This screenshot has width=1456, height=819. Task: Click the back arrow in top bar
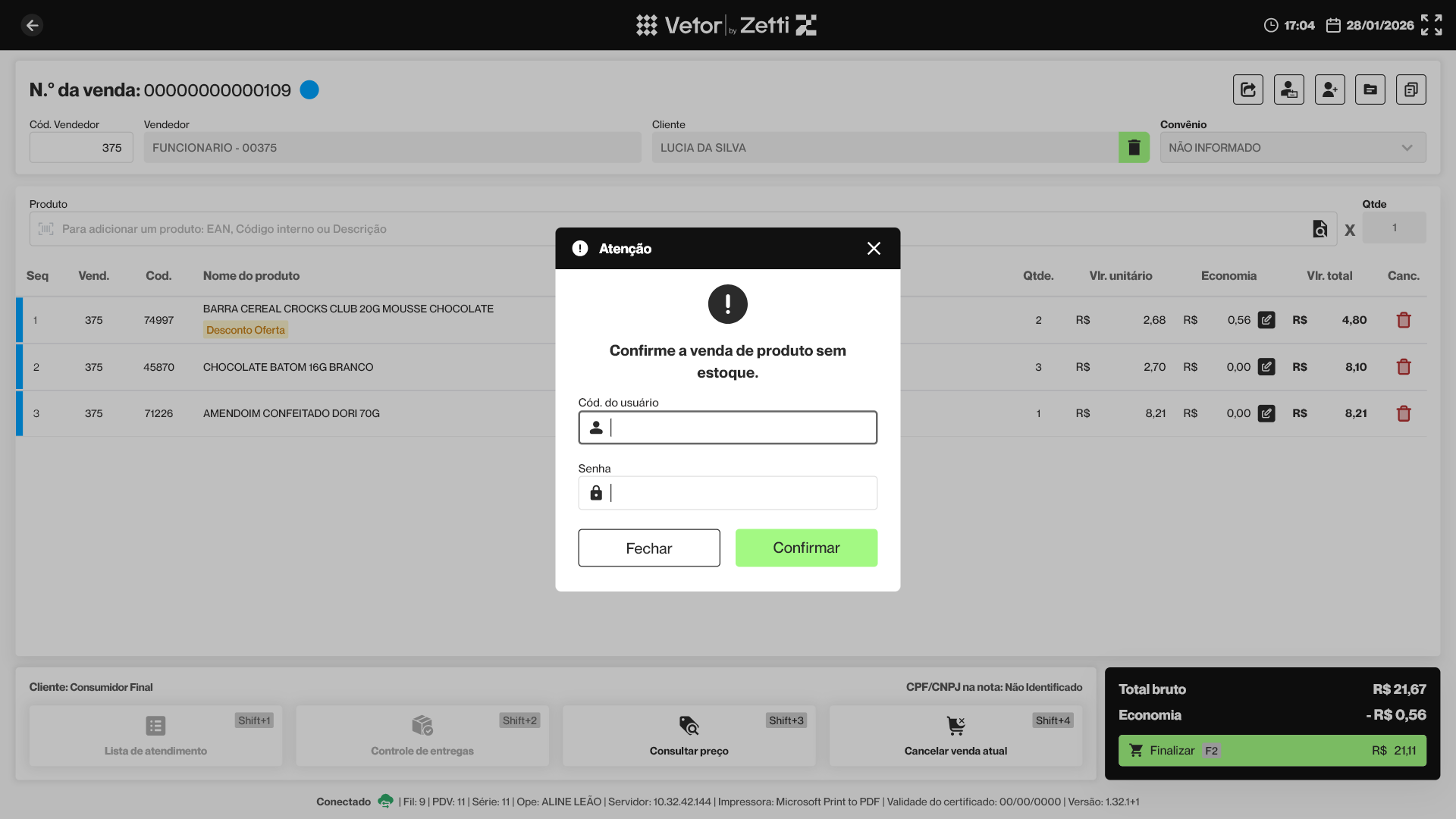(x=32, y=25)
